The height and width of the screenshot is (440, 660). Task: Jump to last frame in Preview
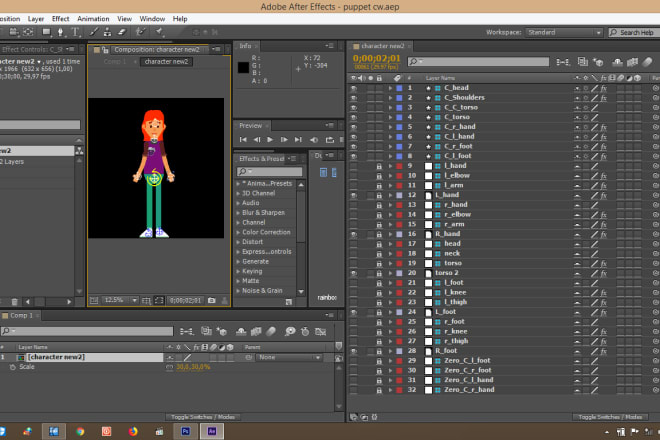point(298,139)
